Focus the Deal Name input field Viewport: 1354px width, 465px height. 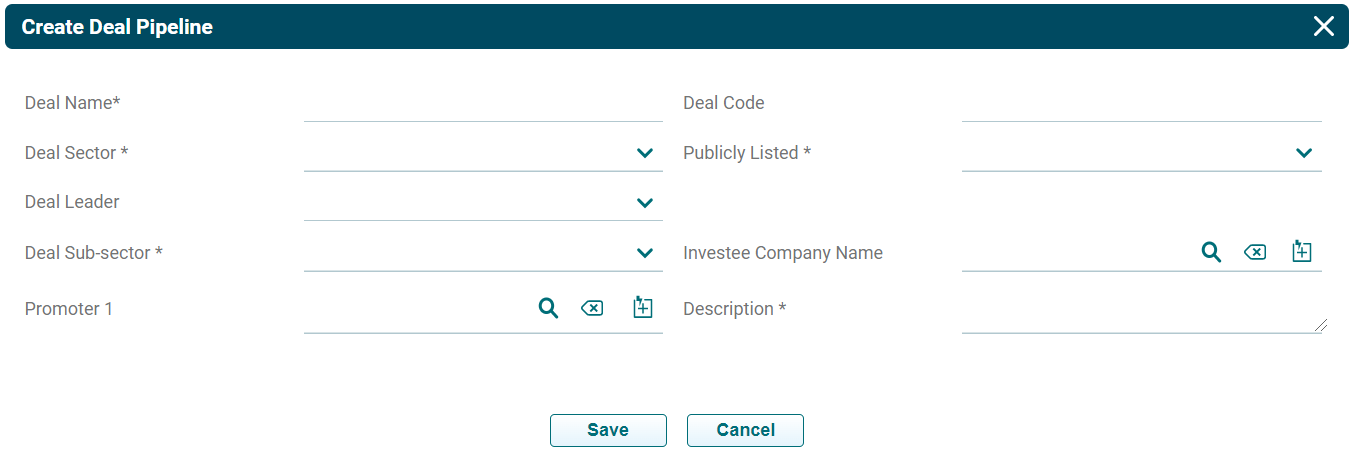483,104
